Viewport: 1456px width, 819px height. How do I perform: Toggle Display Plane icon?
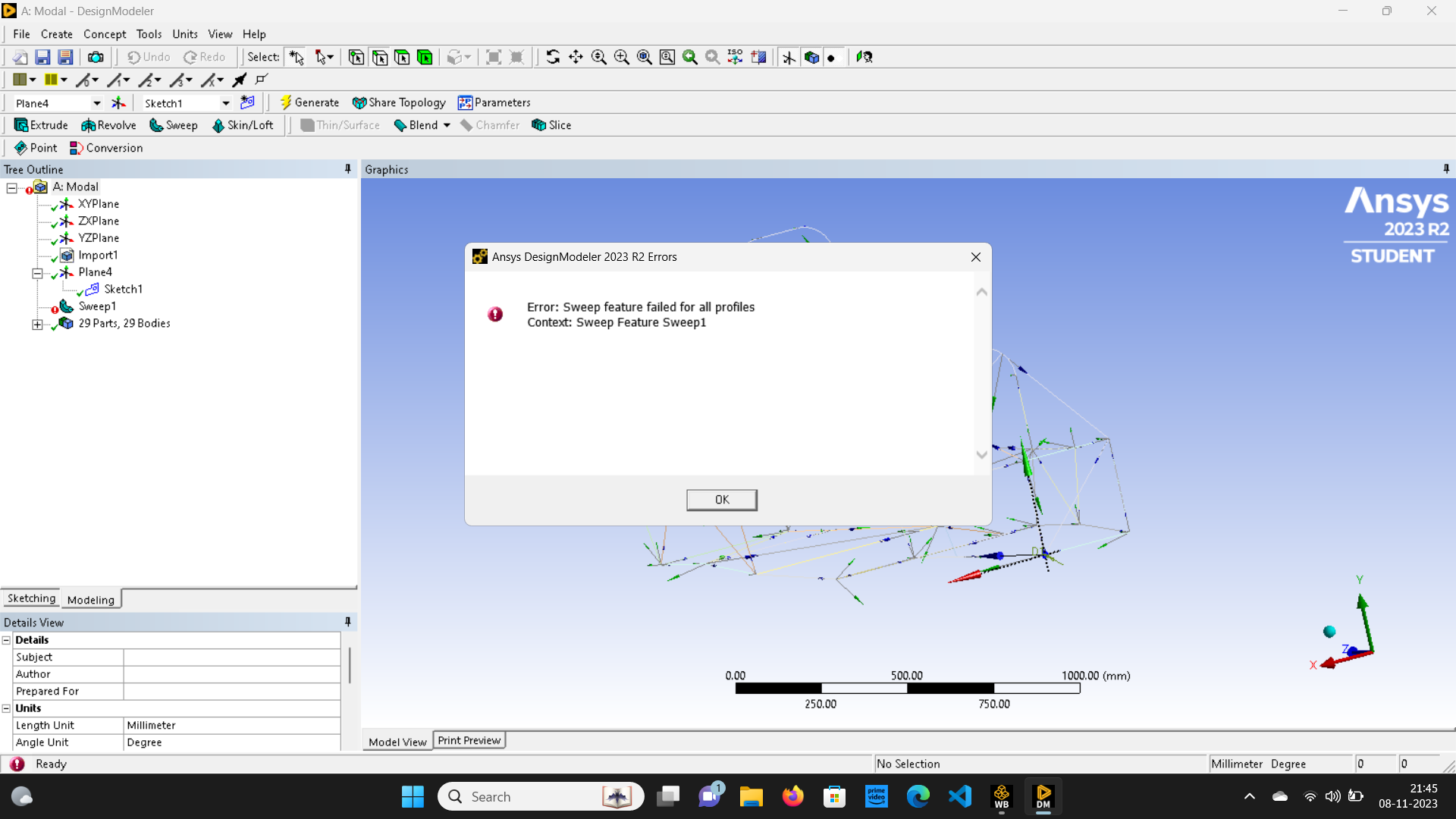click(x=789, y=57)
